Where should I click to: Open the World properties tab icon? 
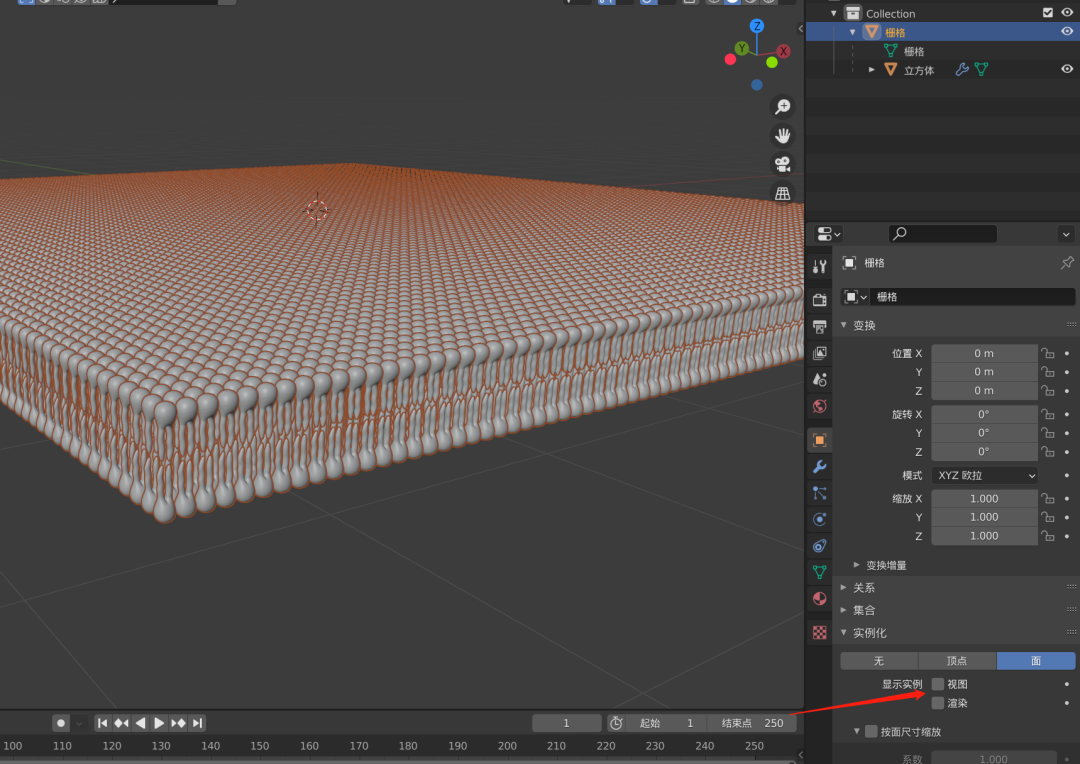click(x=820, y=406)
